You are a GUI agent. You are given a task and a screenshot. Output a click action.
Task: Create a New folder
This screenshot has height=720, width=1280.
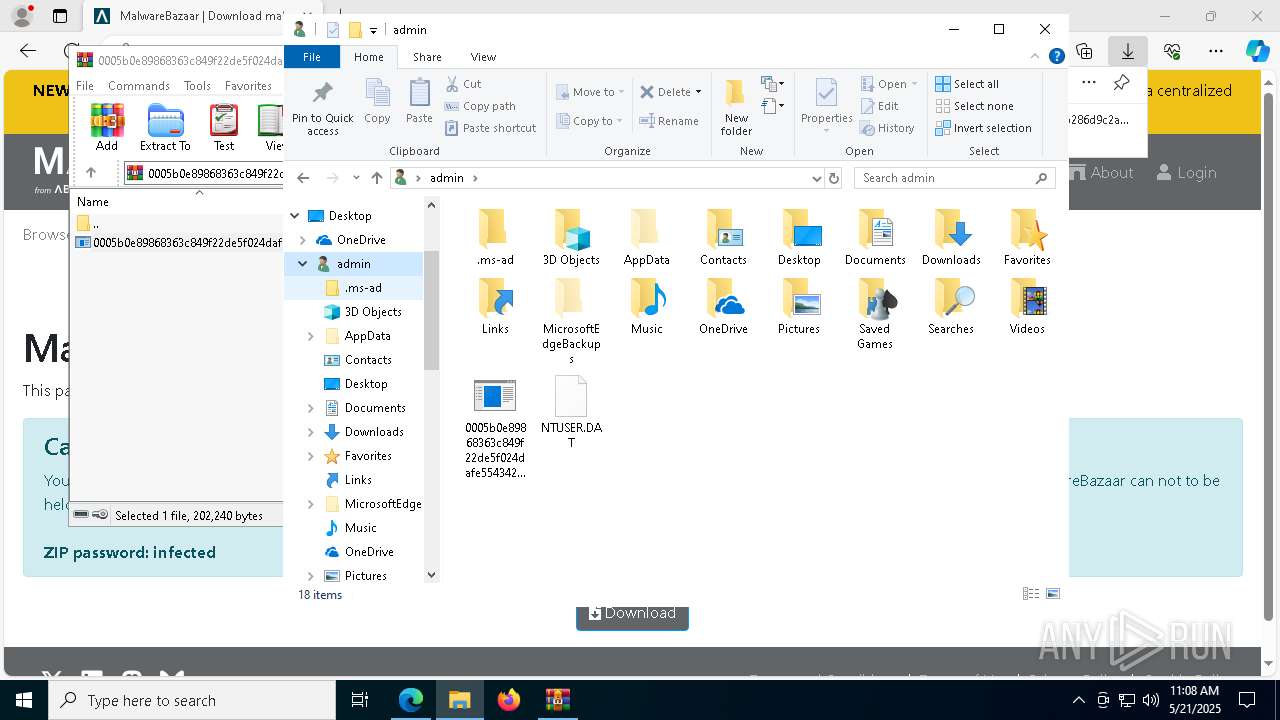click(x=736, y=108)
